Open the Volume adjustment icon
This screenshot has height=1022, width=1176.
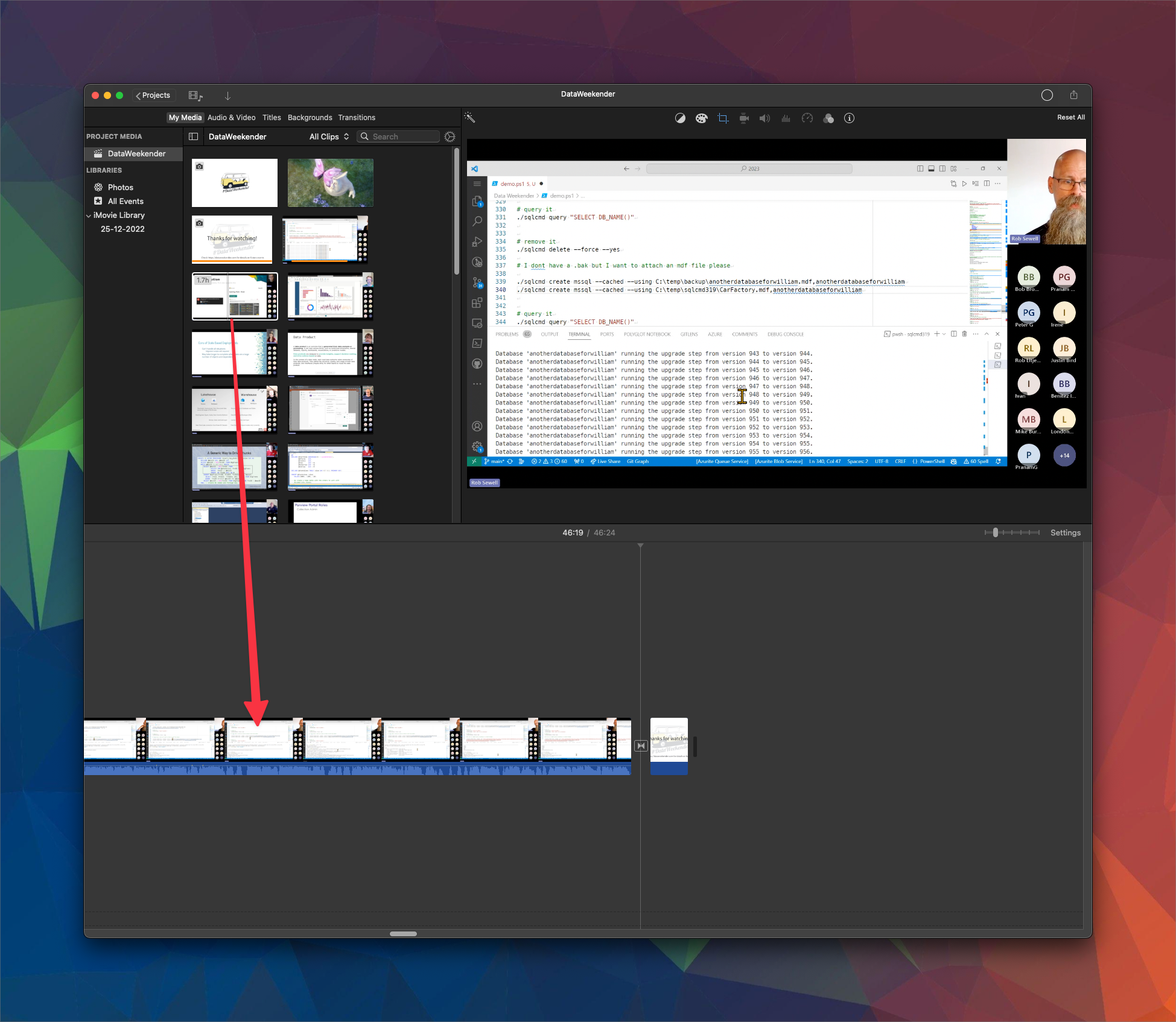pos(764,118)
